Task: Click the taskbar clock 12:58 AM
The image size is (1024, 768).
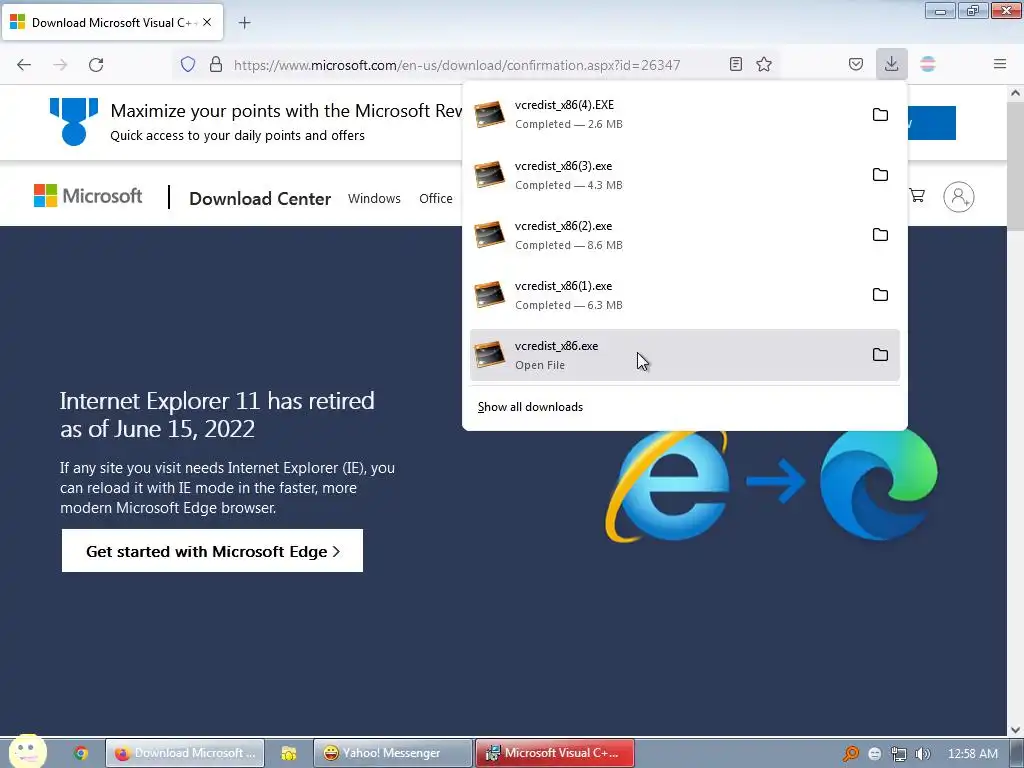Action: pyautogui.click(x=972, y=754)
